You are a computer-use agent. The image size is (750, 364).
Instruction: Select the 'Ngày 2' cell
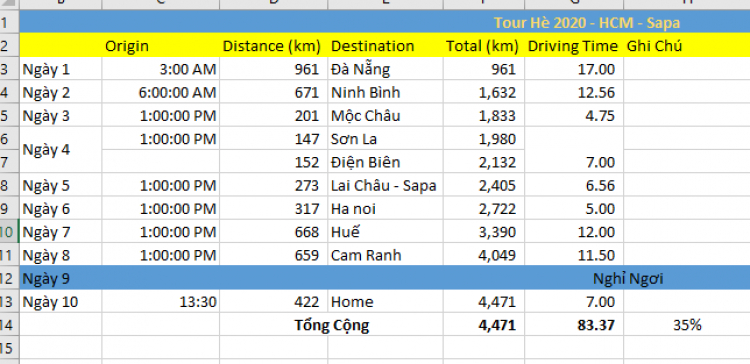[x=60, y=92]
